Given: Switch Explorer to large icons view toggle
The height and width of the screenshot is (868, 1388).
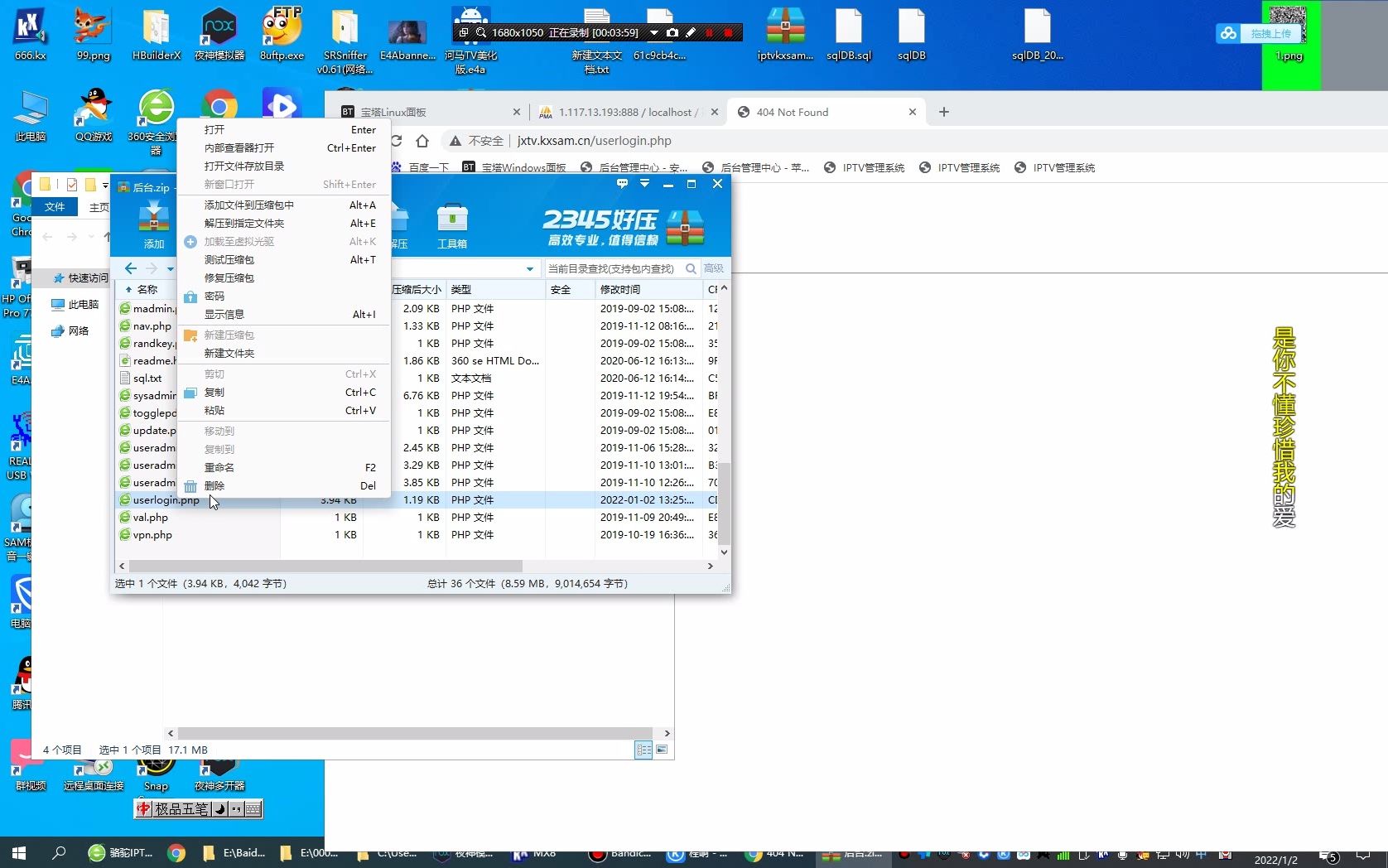Looking at the screenshot, I should click(662, 750).
